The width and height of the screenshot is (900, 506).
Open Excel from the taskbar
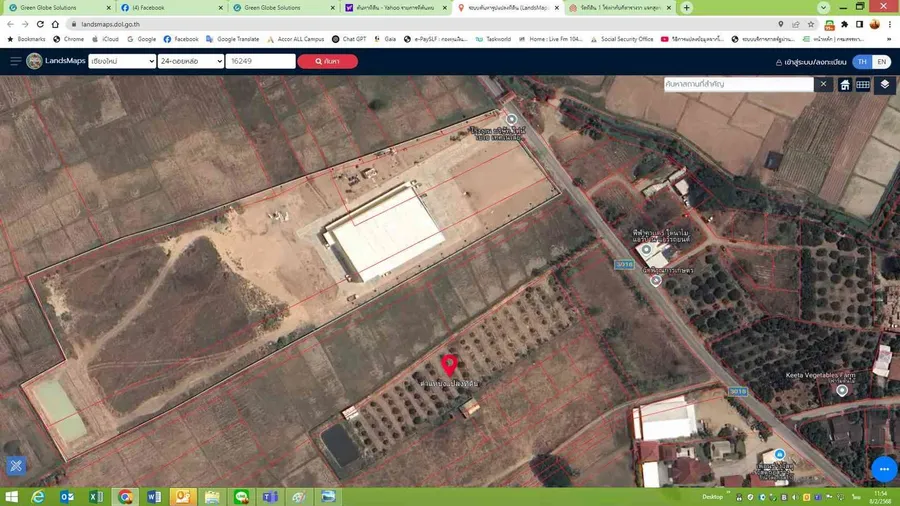tap(96, 497)
